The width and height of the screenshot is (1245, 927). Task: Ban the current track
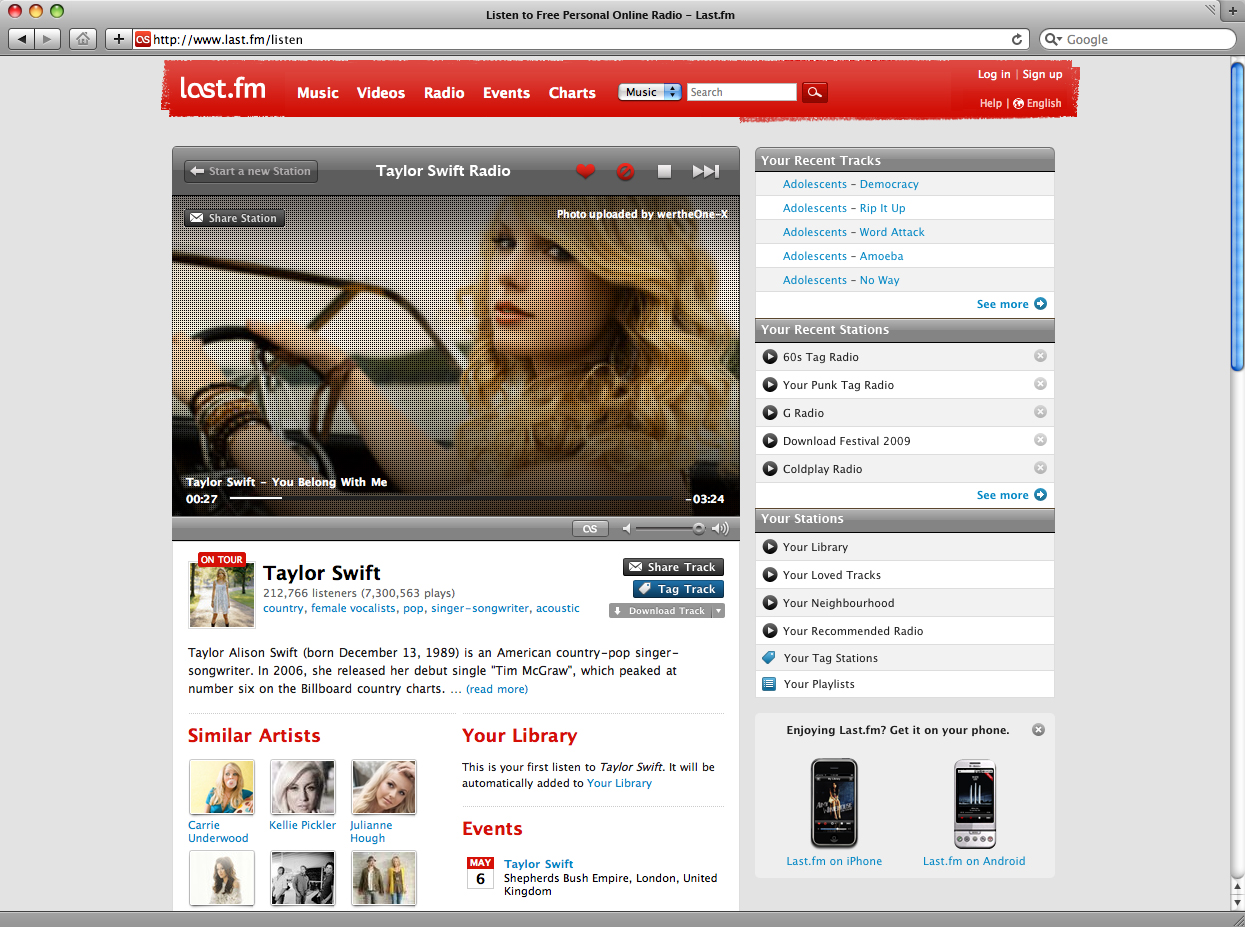click(625, 171)
